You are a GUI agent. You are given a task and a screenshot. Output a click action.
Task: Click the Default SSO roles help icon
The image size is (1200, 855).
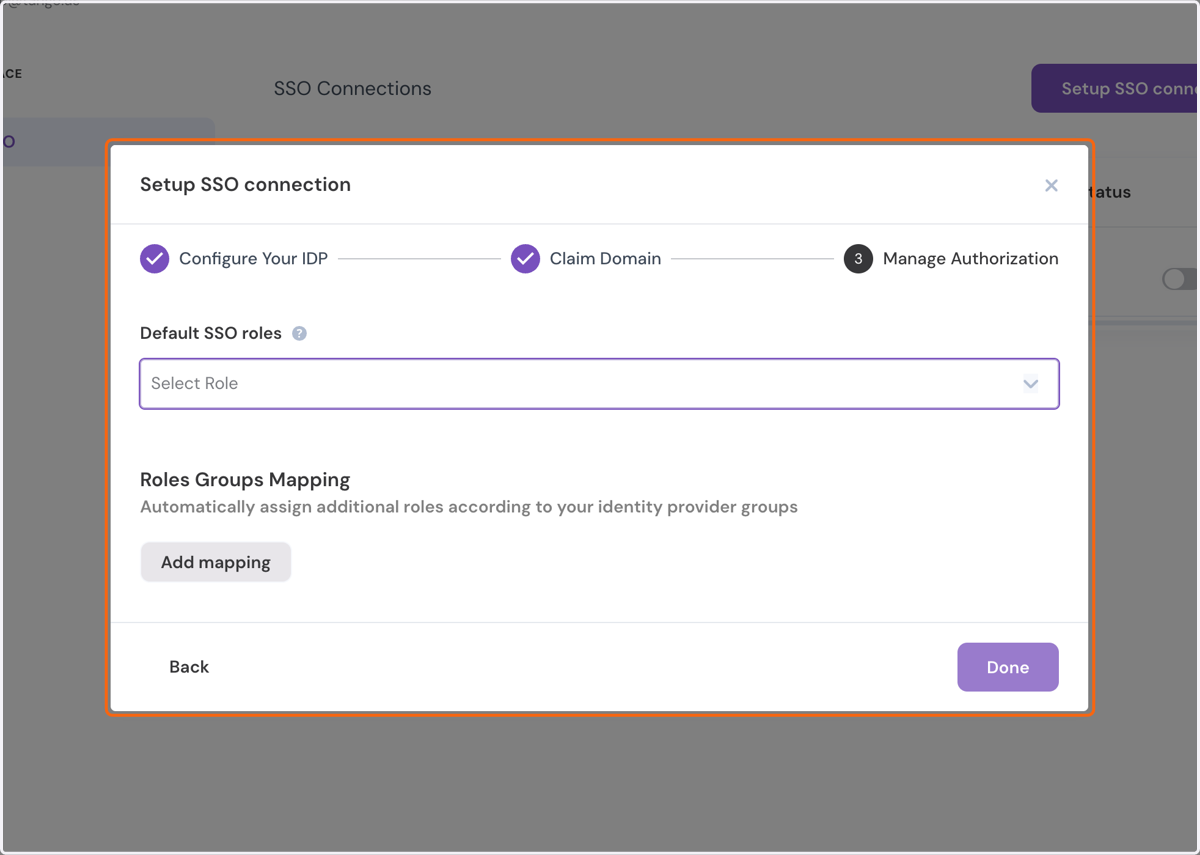(299, 334)
